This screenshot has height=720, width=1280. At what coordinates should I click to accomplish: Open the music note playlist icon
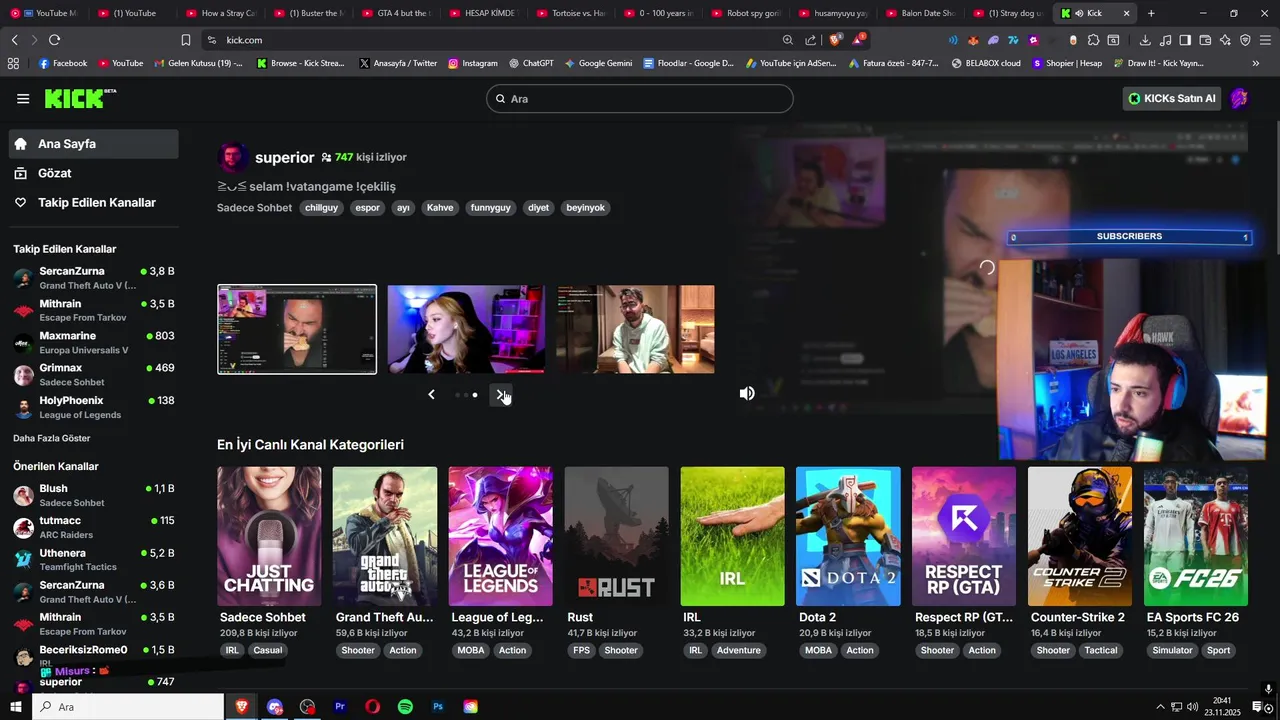click(x=1165, y=40)
